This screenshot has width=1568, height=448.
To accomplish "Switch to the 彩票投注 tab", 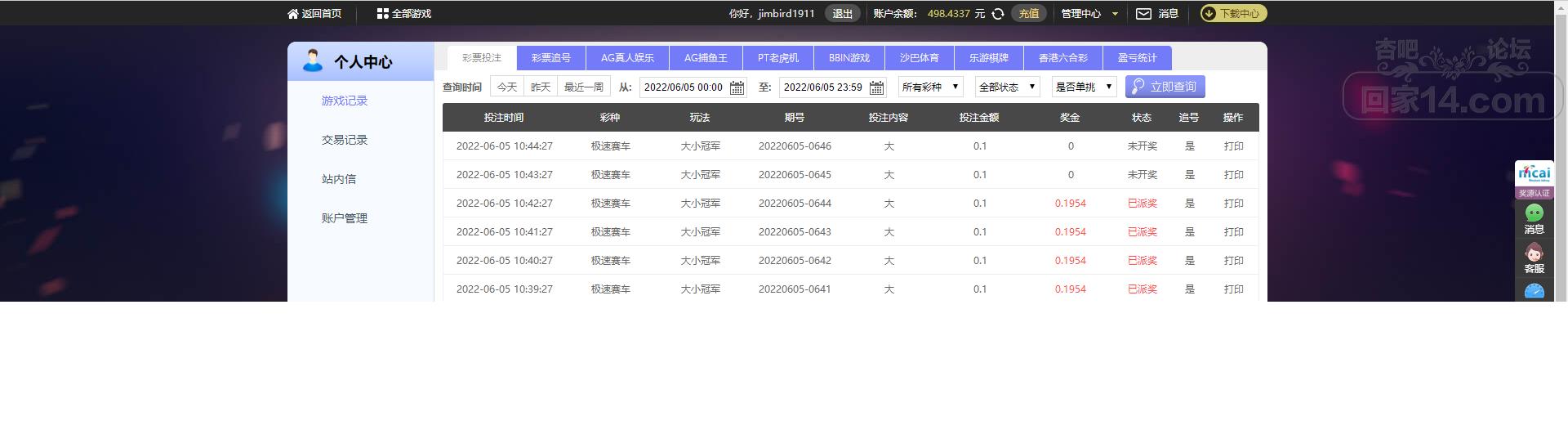I will click(482, 58).
